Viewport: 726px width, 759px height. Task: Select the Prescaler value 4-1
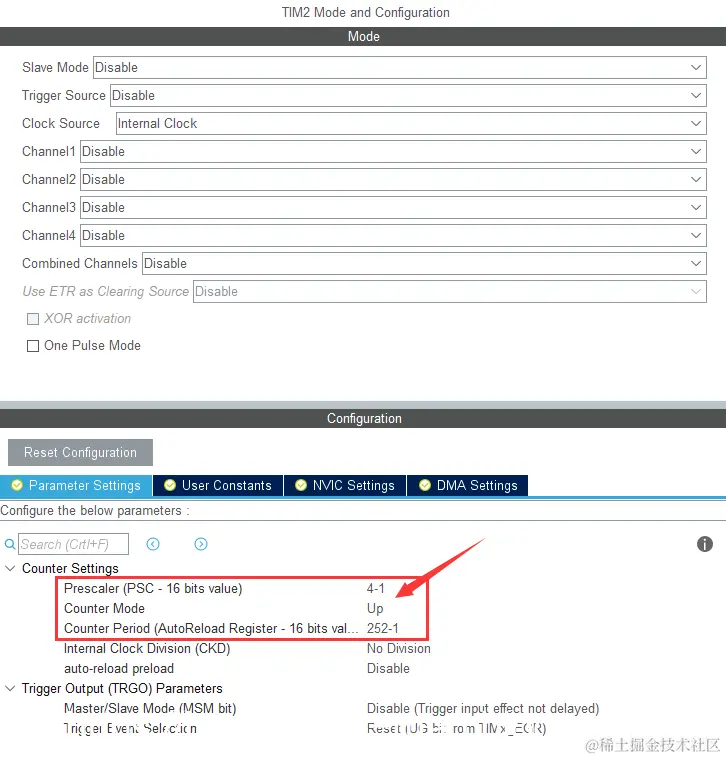[376, 589]
